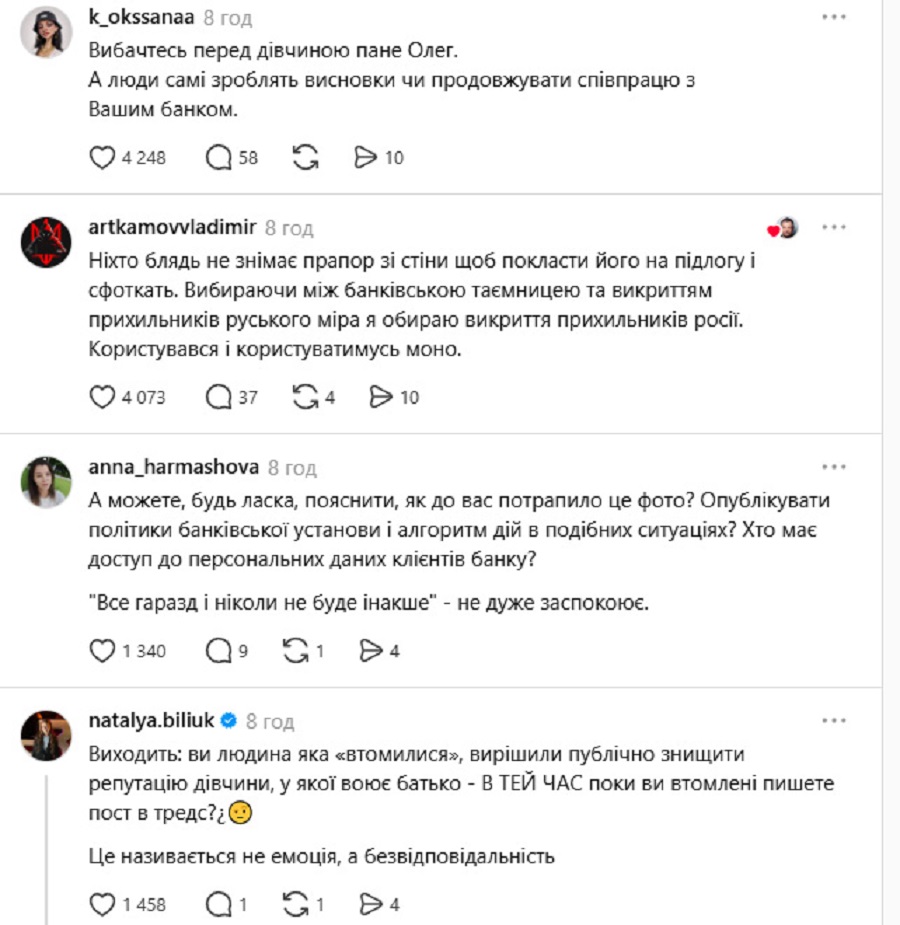Share the natalya.biliuk comment

coord(372,904)
